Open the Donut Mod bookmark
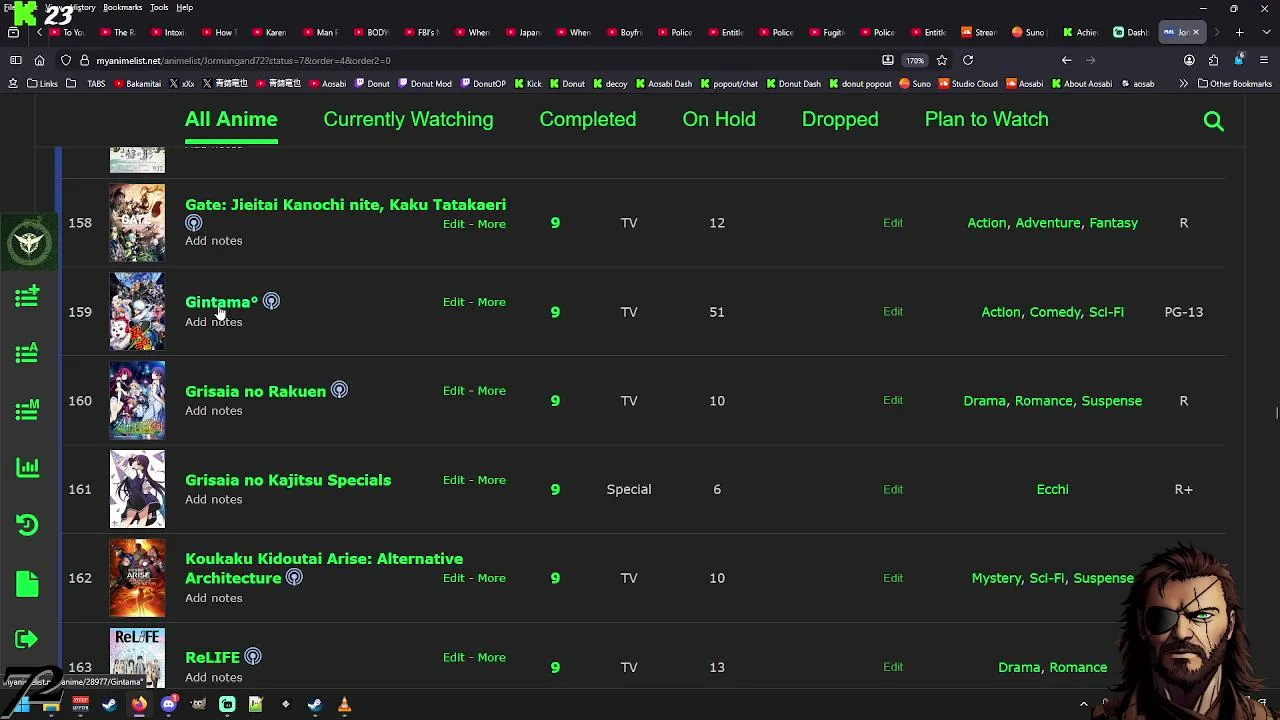Viewport: 1280px width, 720px height. click(423, 84)
